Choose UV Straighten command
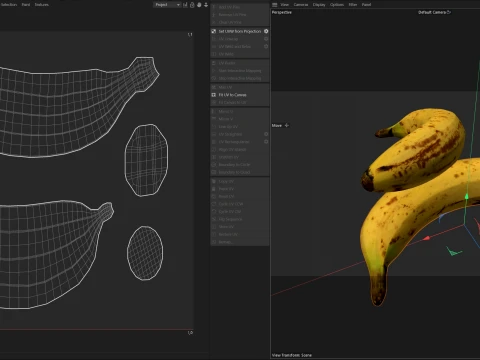 240,134
